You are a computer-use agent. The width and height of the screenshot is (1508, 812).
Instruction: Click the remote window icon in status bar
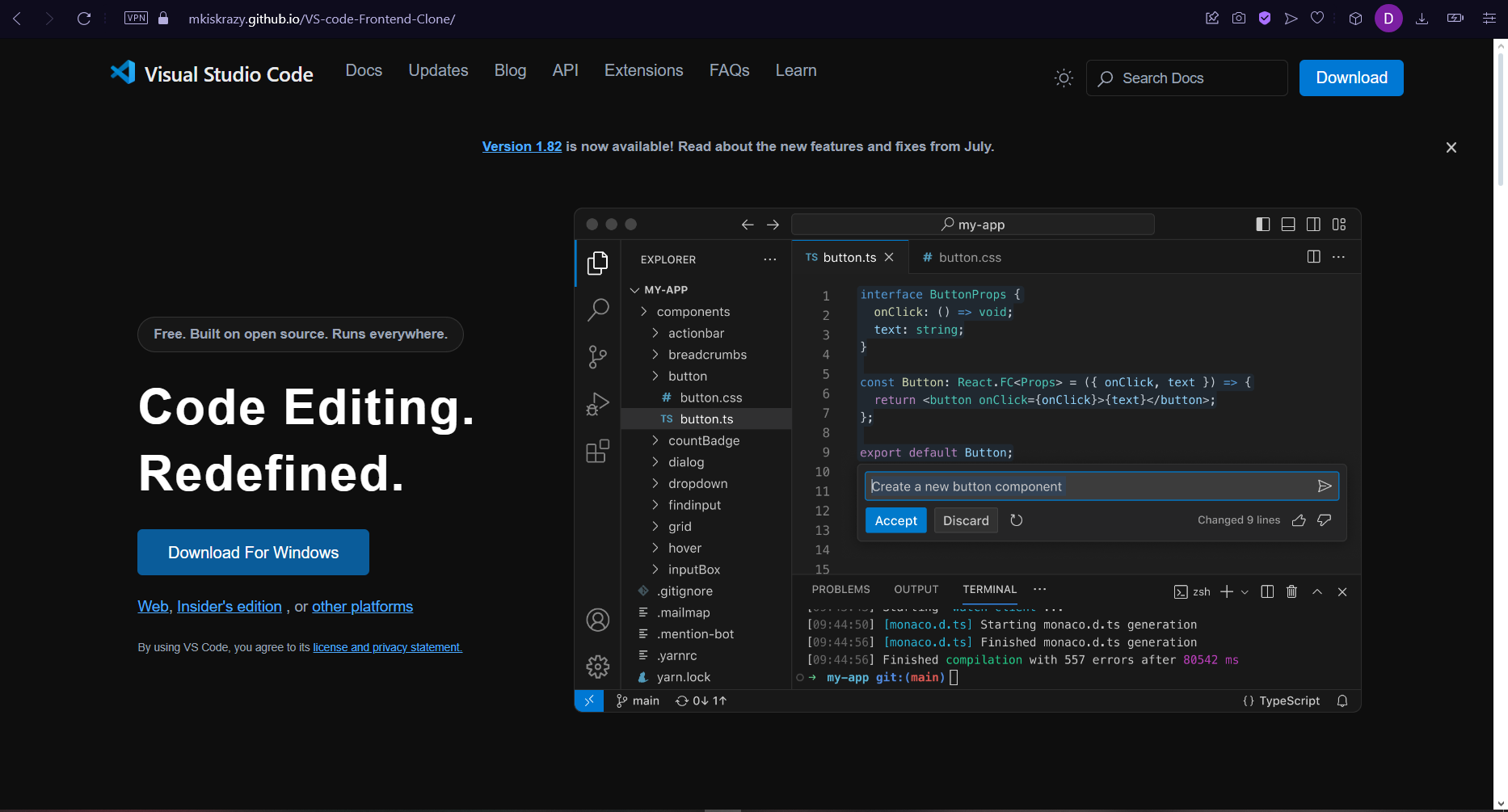point(589,701)
